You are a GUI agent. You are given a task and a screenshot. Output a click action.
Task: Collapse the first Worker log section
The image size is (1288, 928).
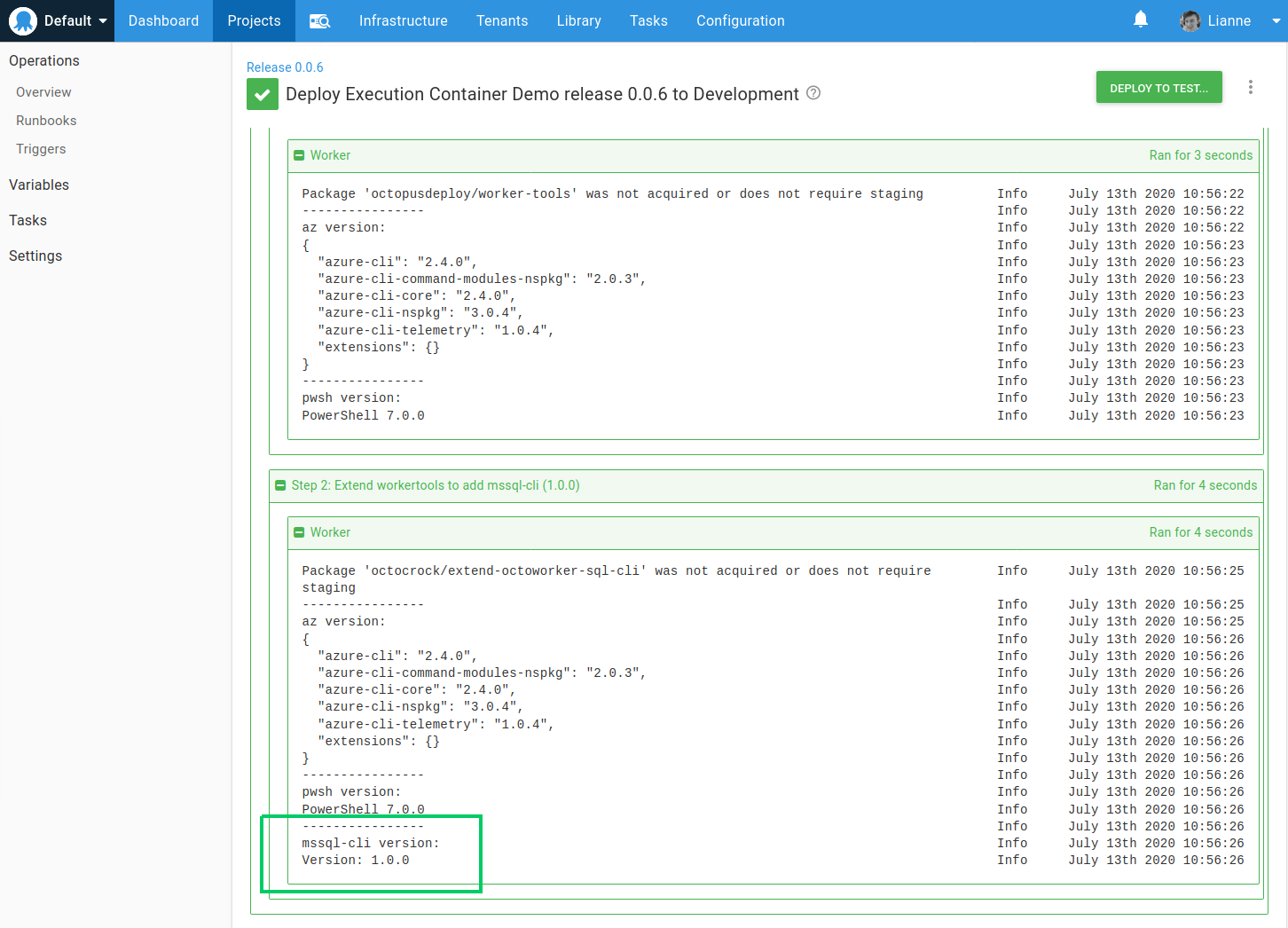[x=299, y=155]
